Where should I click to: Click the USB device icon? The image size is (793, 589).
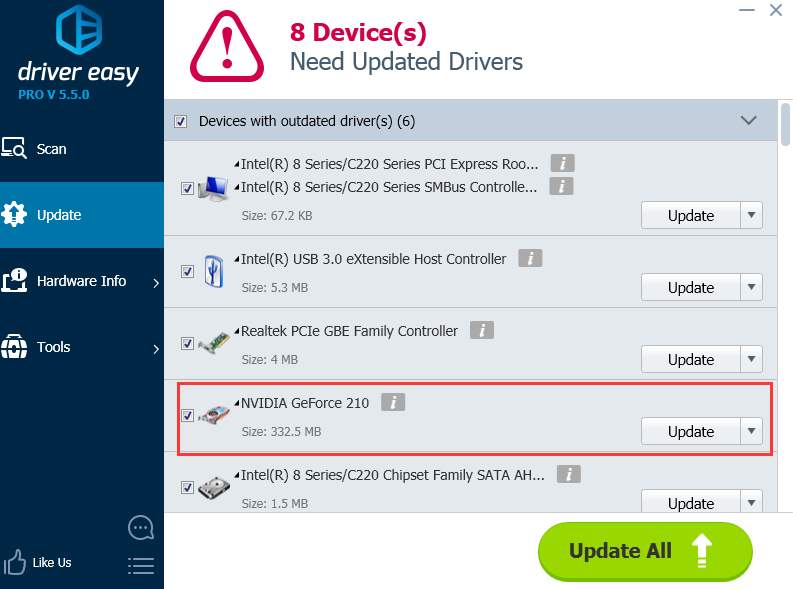pyautogui.click(x=213, y=271)
